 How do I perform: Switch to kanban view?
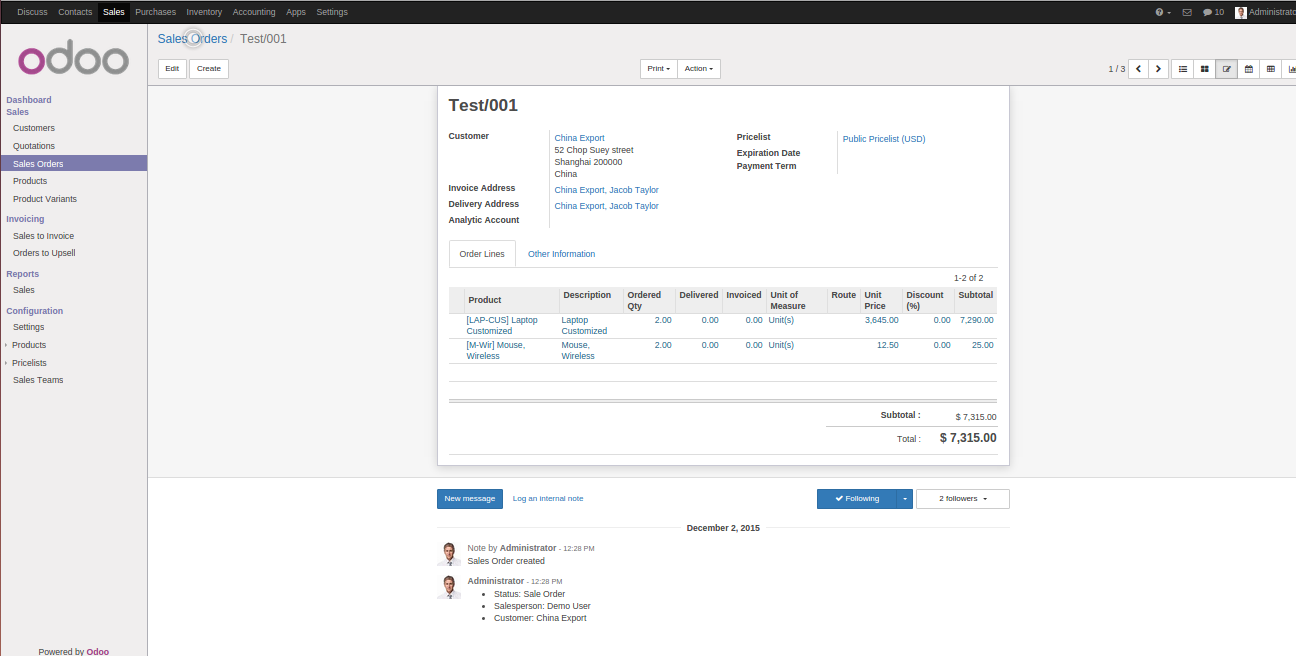(x=1204, y=69)
